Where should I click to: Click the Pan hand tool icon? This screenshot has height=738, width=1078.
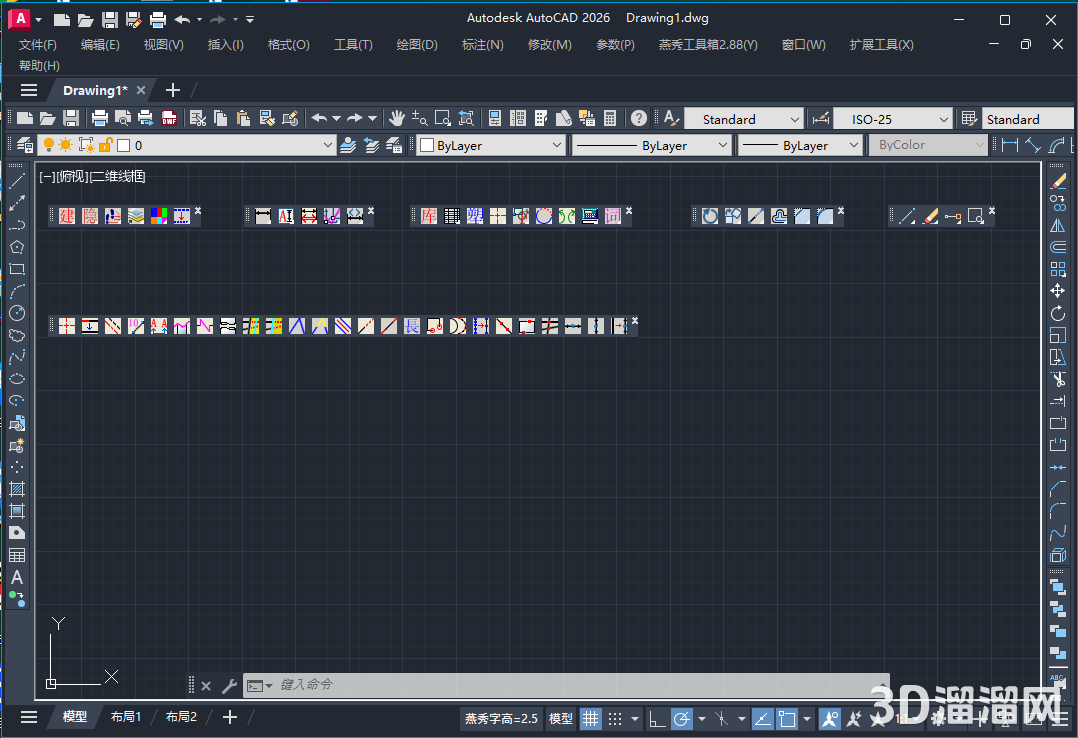(397, 118)
